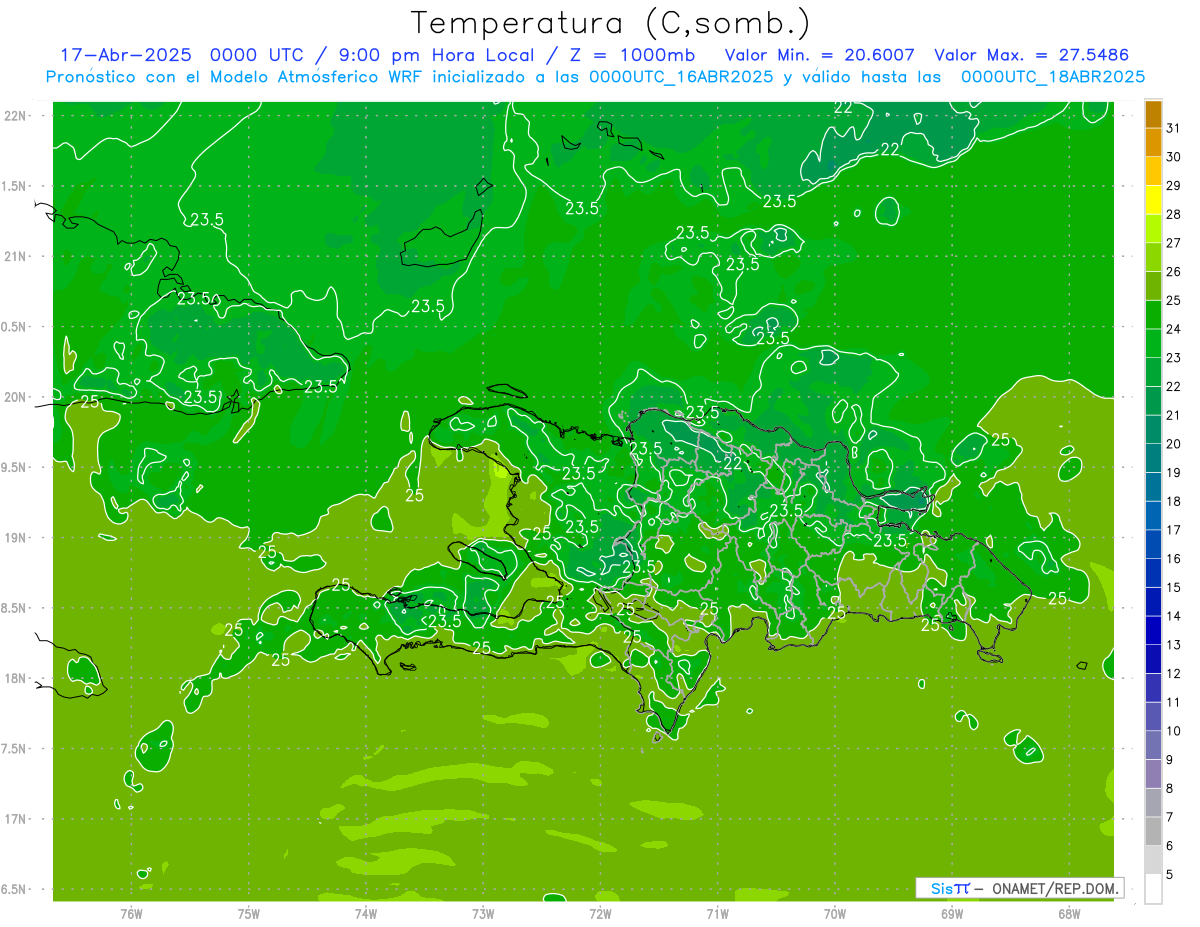Click the '74W' longitude axis label

tap(366, 914)
